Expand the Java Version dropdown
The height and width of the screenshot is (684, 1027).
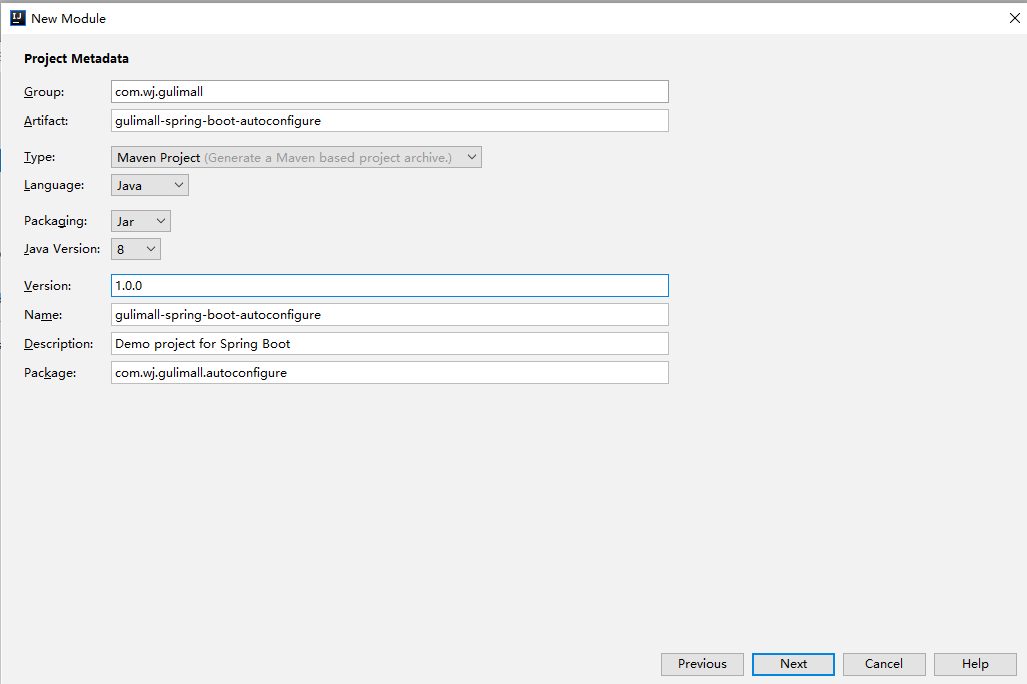(x=136, y=249)
